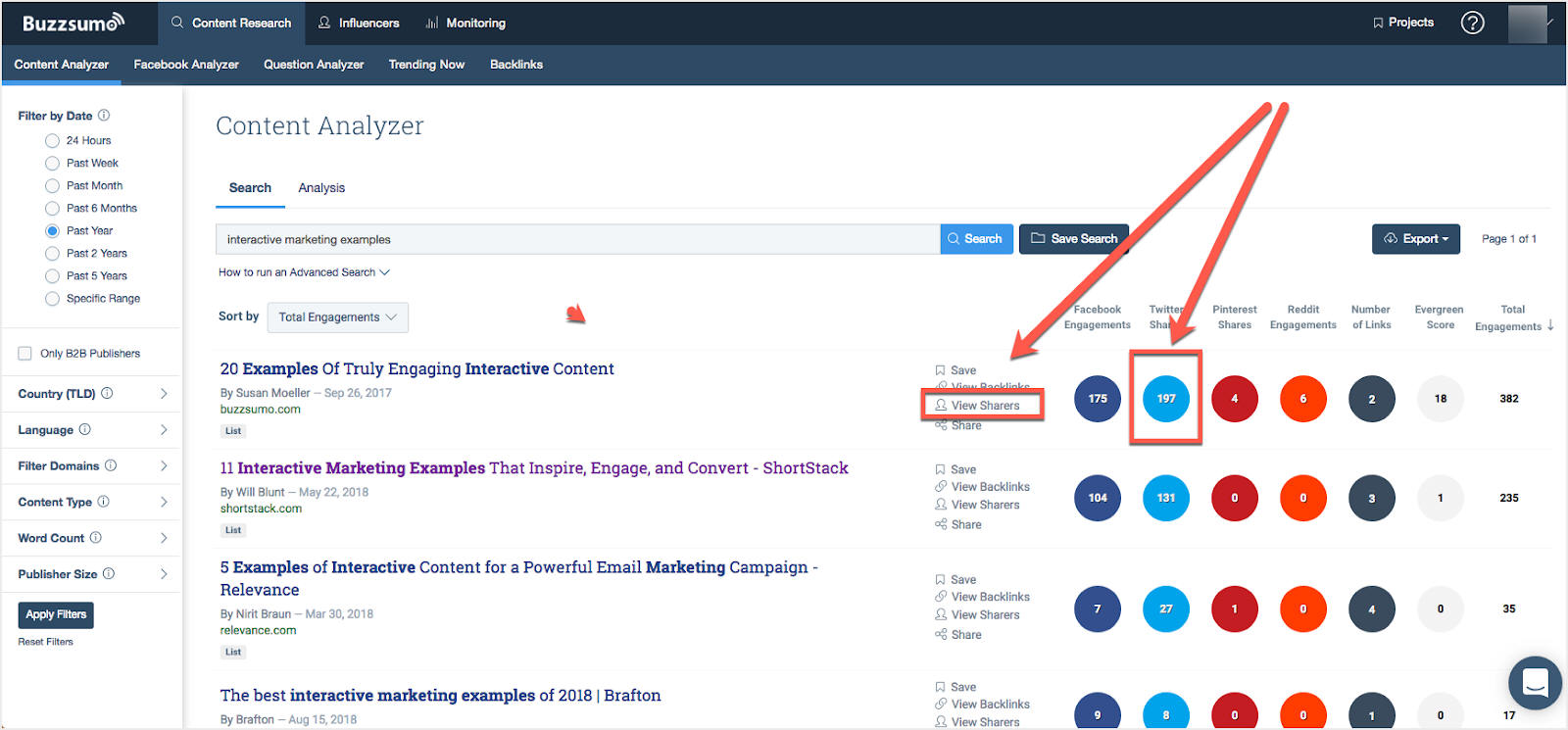
Task: Open Influencers in top navigation
Action: point(359,23)
